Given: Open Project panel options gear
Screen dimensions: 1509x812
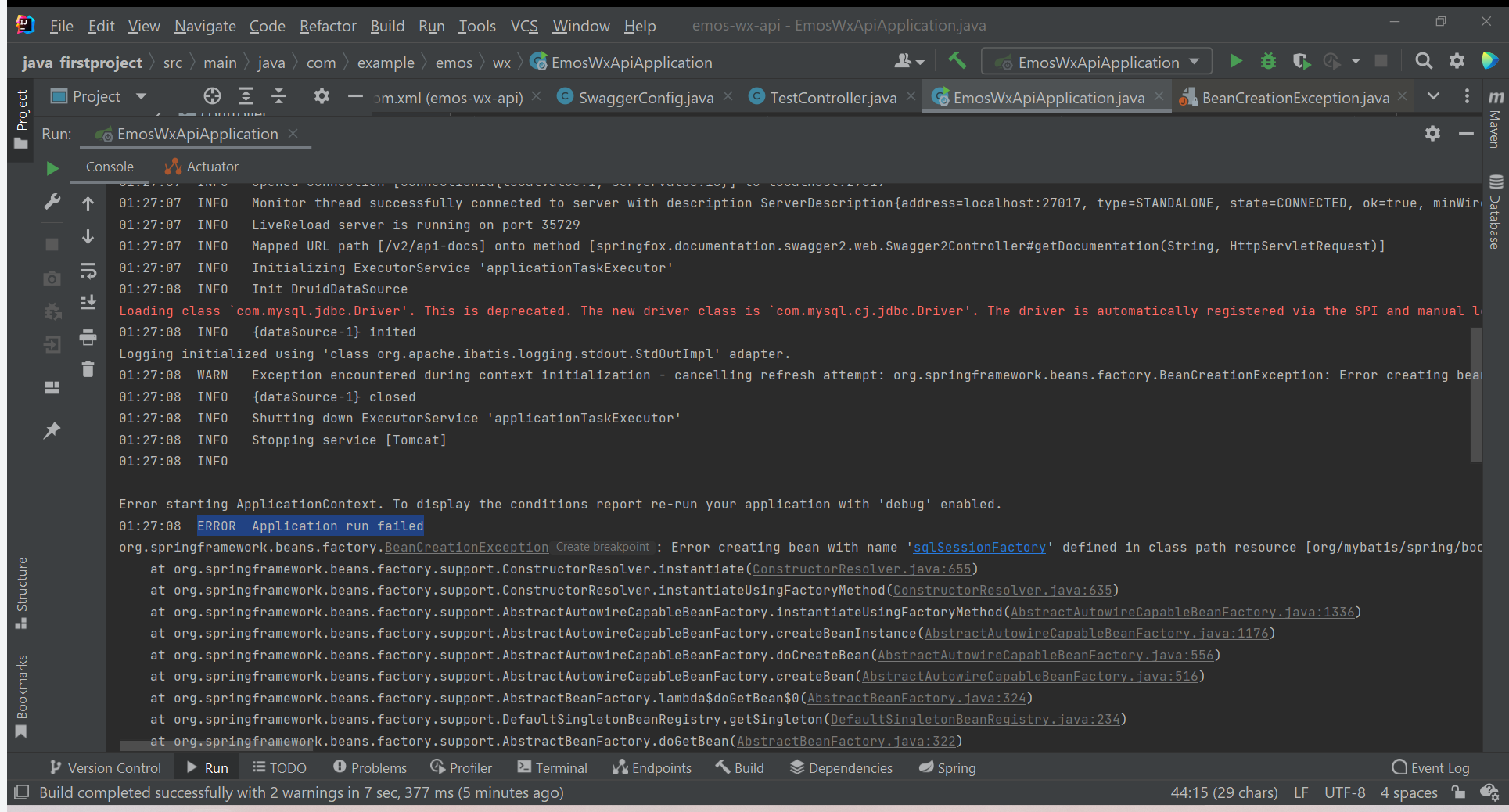Looking at the screenshot, I should coord(322,96).
